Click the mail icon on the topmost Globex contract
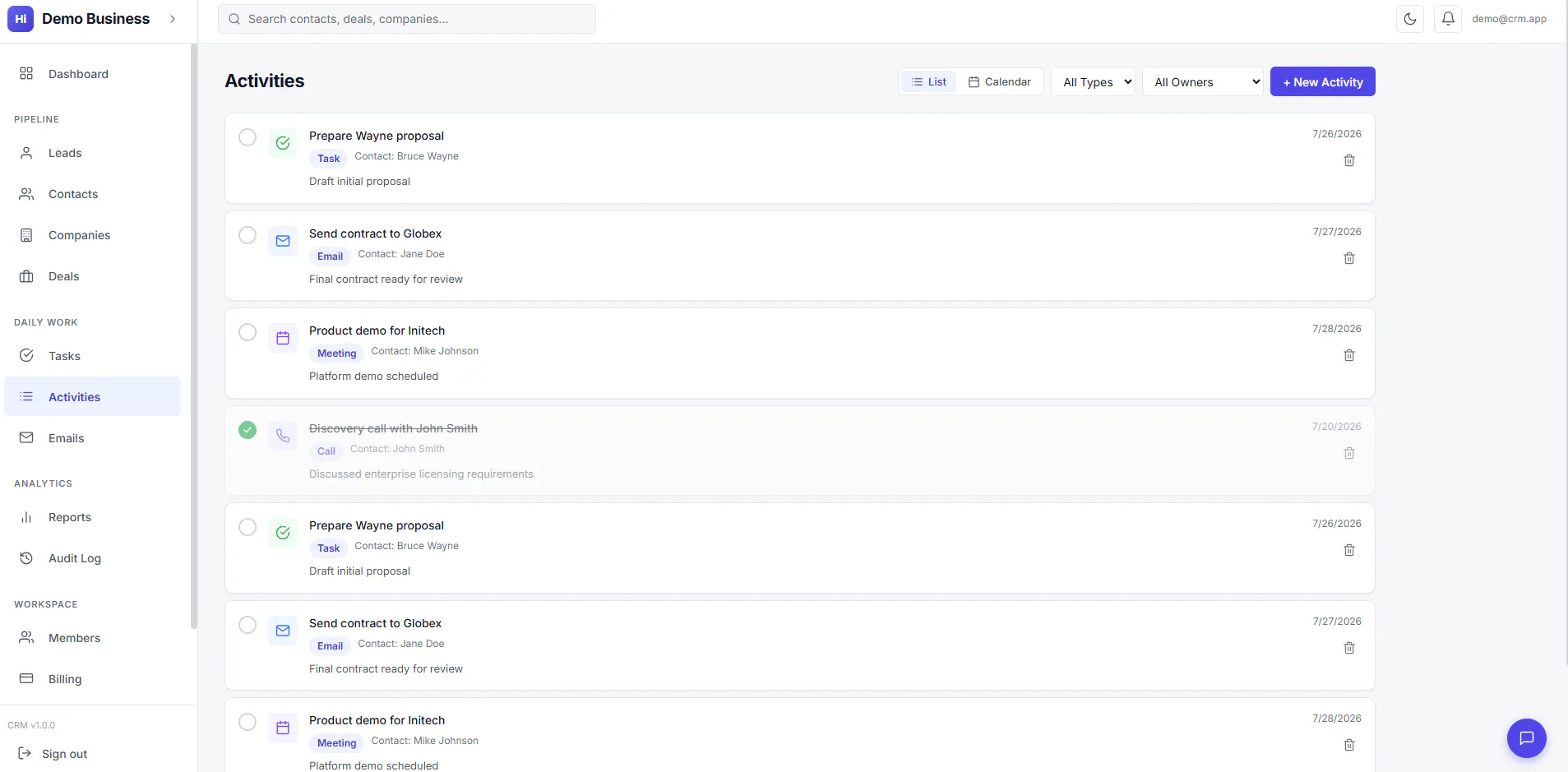The width and height of the screenshot is (1568, 772). pos(283,241)
